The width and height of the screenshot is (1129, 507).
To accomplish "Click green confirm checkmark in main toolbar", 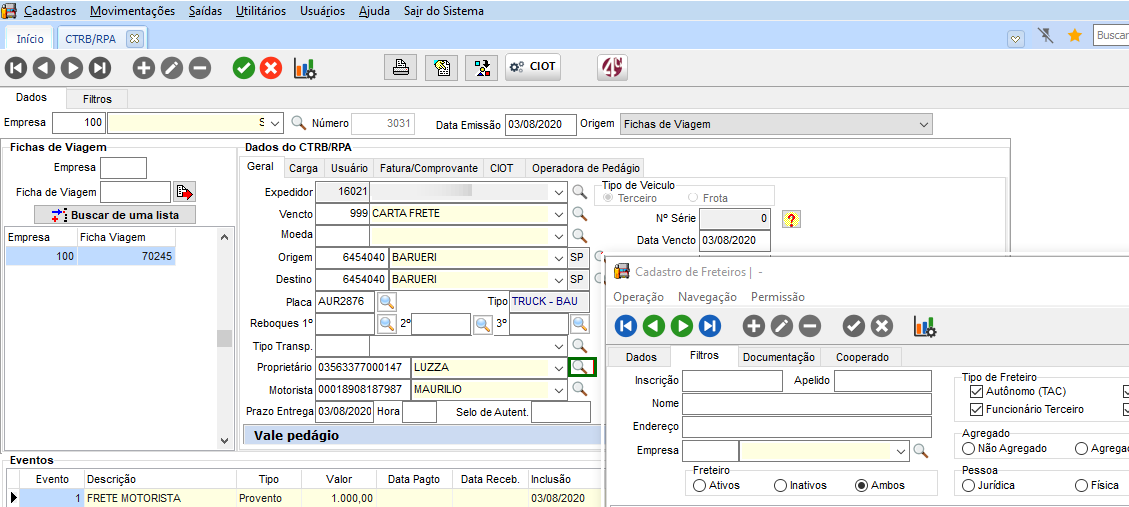I will coord(243,68).
